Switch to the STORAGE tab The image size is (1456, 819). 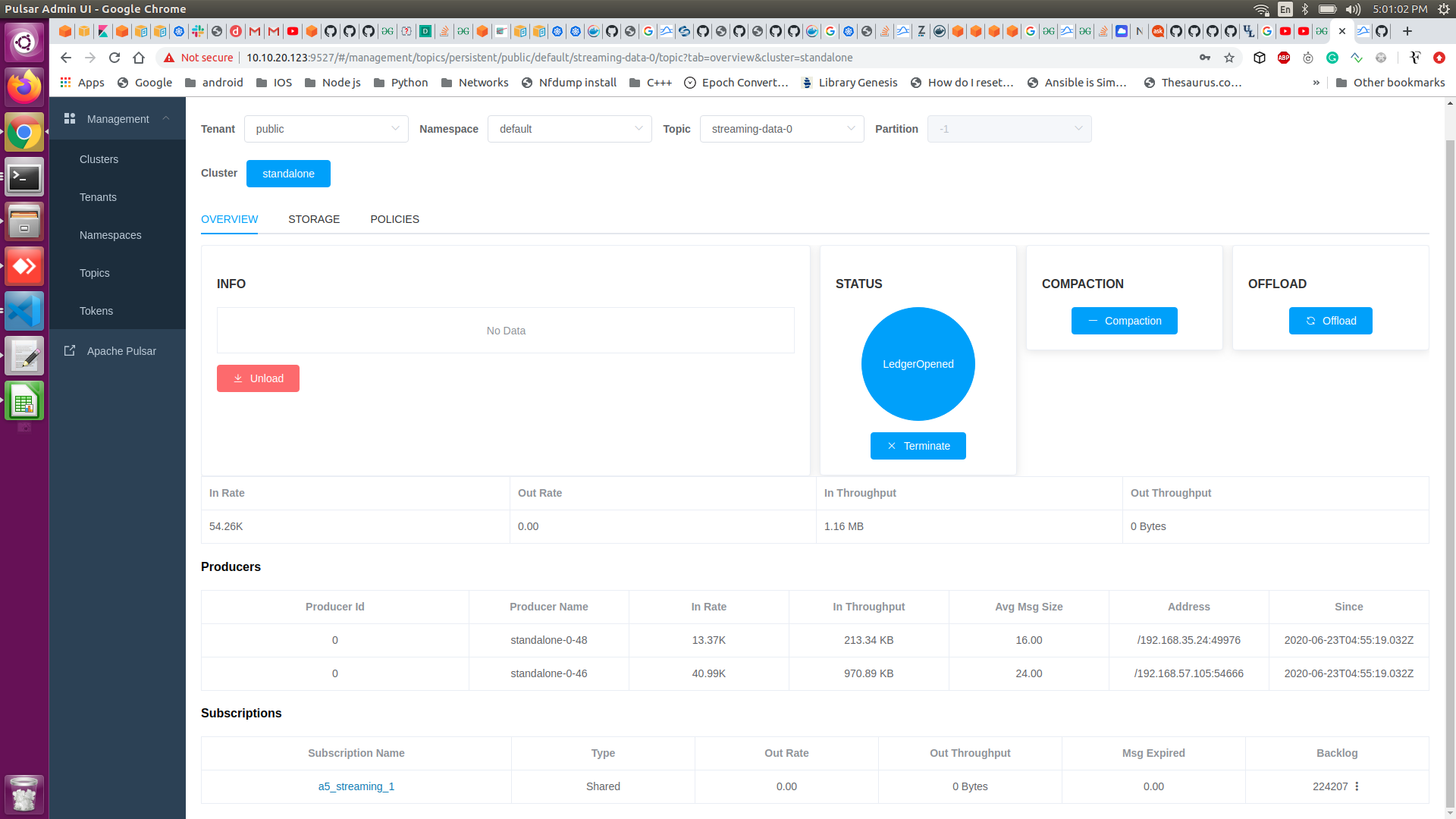pos(314,219)
